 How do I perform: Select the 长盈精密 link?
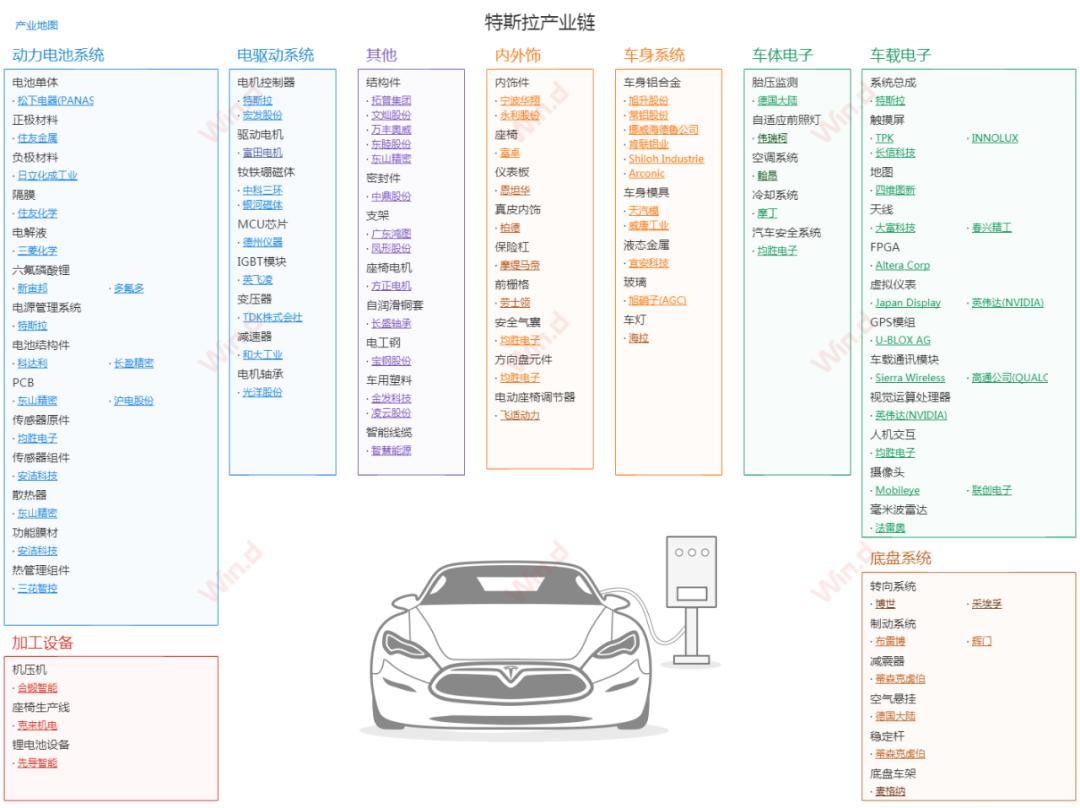134,363
